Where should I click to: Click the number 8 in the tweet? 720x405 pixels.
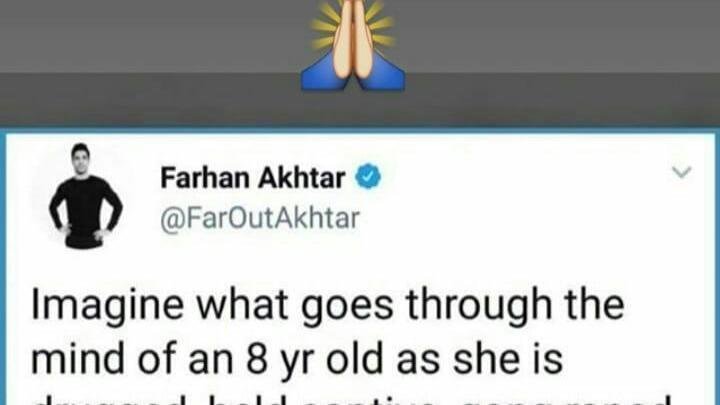257,359
